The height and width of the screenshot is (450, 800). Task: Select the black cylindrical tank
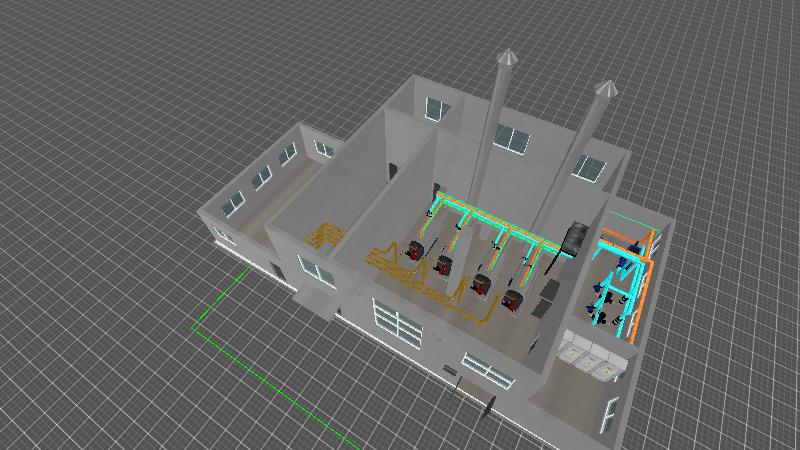coord(577,237)
